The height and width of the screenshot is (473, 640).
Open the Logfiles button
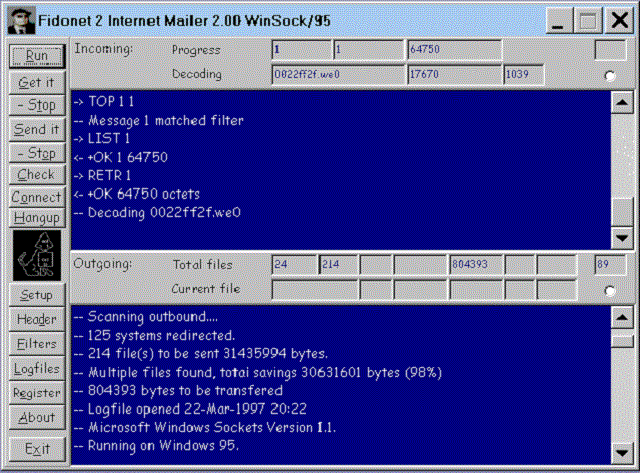pyautogui.click(x=37, y=369)
